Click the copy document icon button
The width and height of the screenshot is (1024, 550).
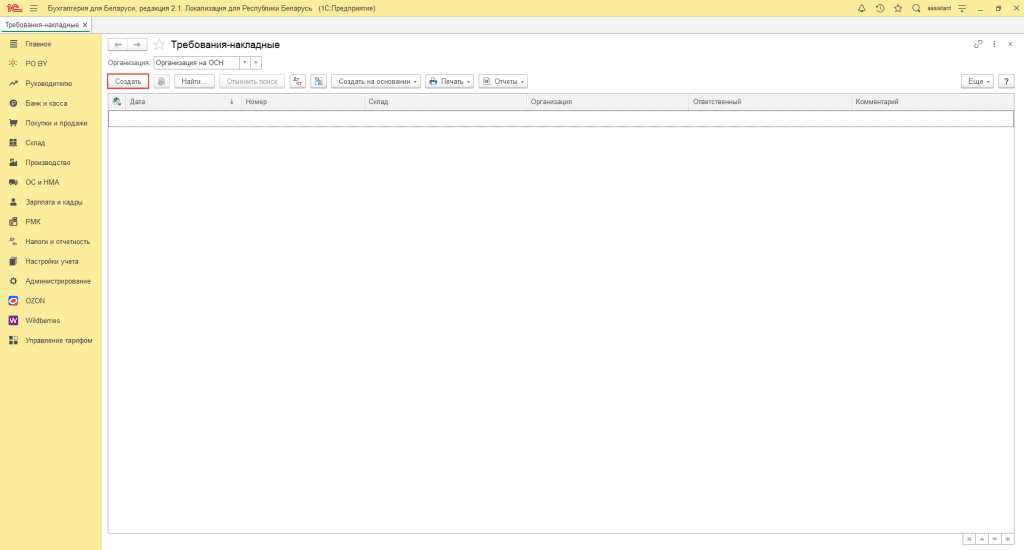[x=161, y=82]
